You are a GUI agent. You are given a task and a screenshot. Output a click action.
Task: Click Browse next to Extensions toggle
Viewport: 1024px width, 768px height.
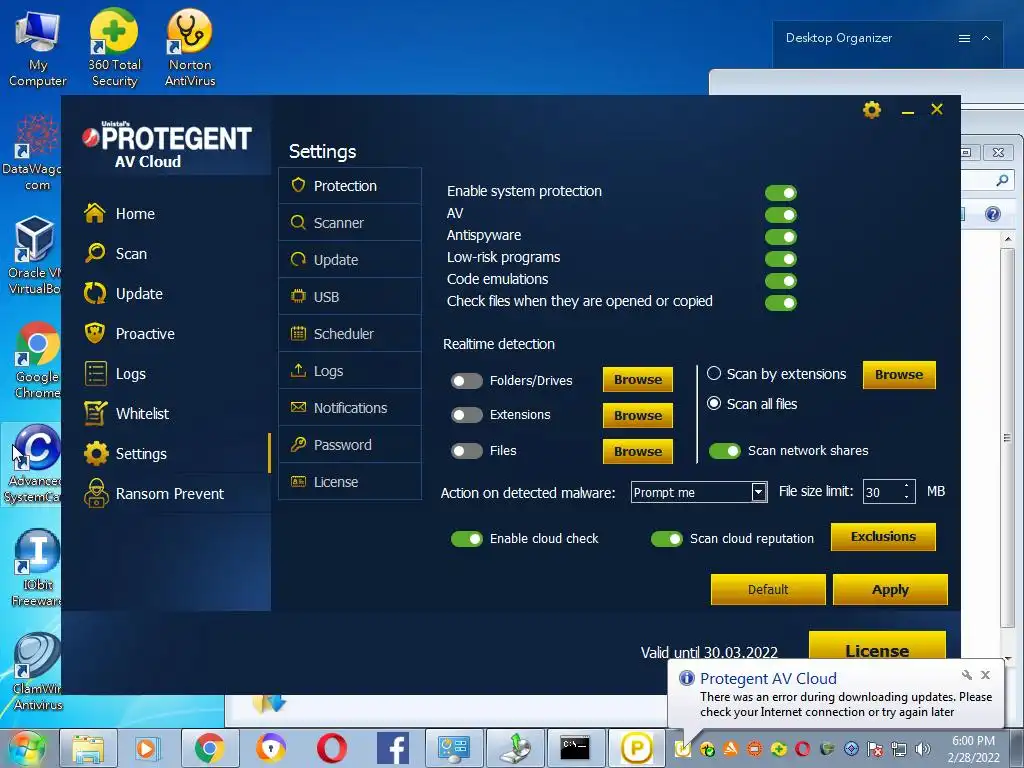[x=638, y=415]
